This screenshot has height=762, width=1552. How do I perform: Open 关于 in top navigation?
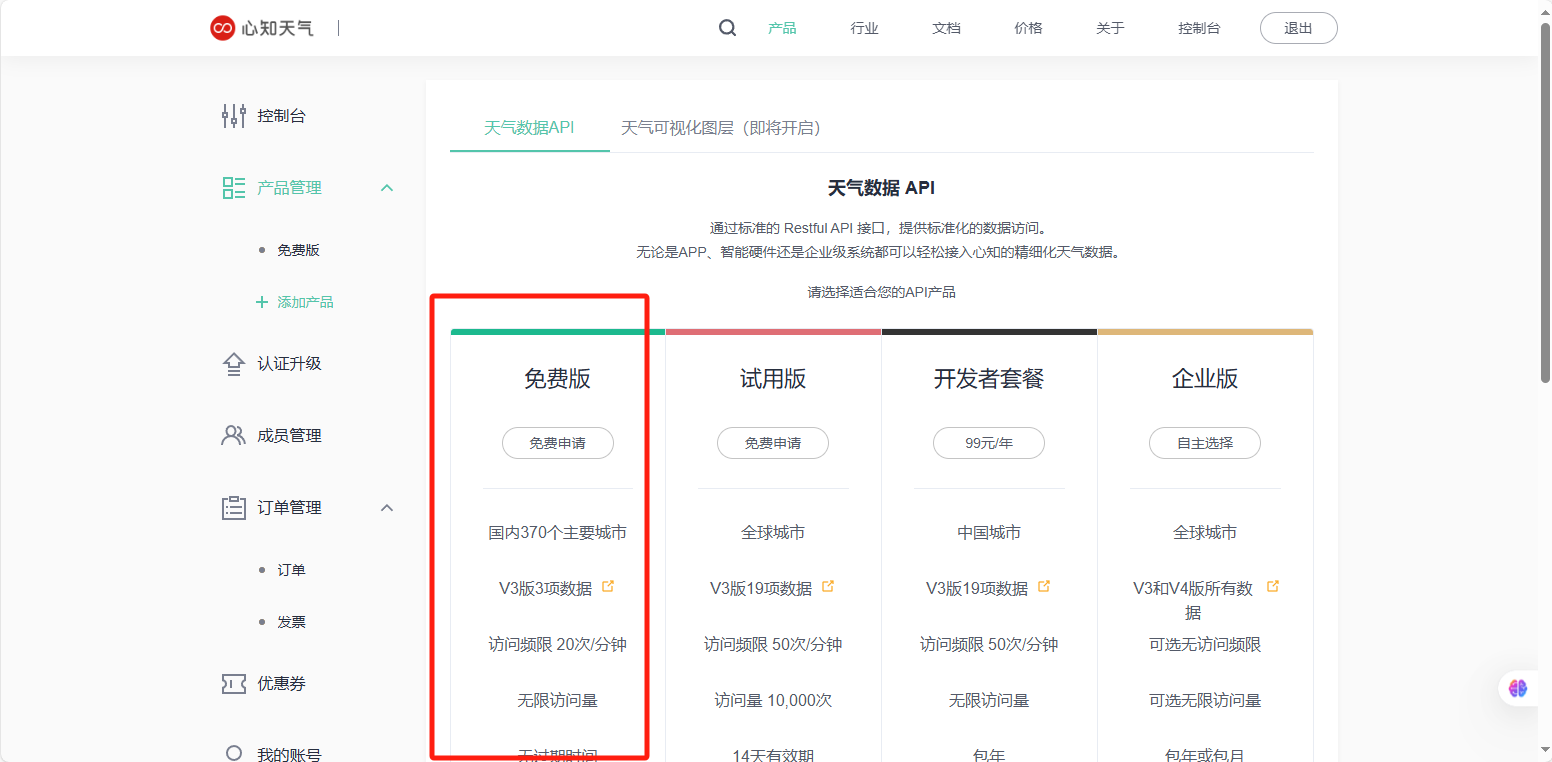pyautogui.click(x=1110, y=28)
